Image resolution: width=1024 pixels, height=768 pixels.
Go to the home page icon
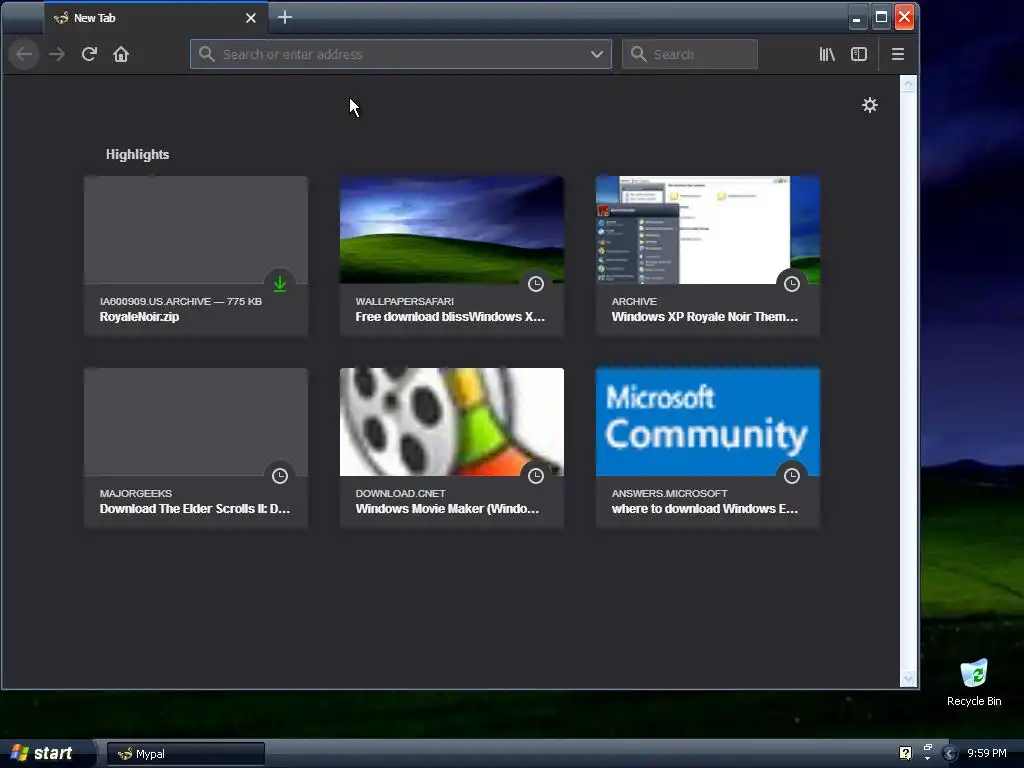pos(121,54)
